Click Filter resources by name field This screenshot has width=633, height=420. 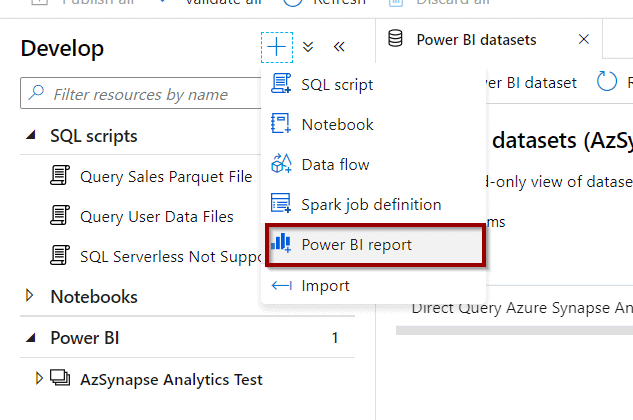tap(141, 94)
